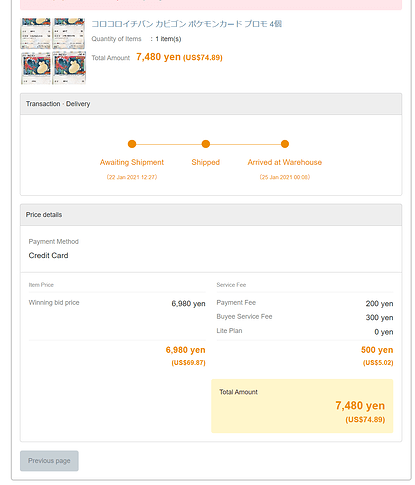Screen dimensions: 415x485
Task: Click the Price details section header
Action: click(x=211, y=215)
